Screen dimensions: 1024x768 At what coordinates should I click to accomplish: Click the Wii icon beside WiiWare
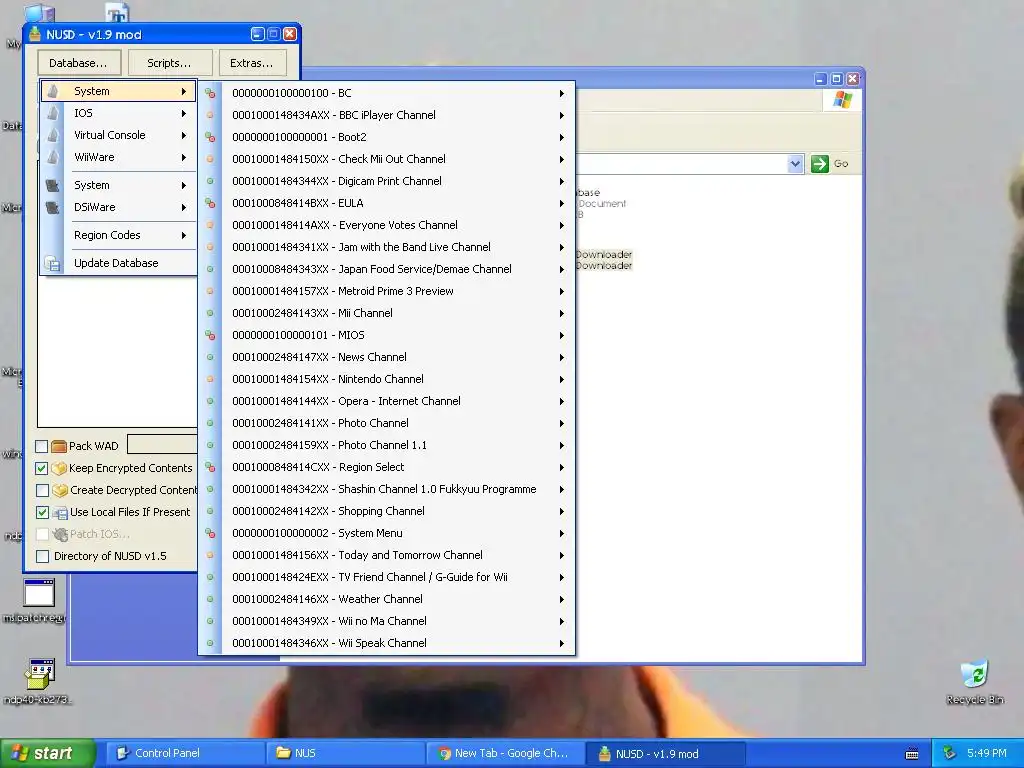click(x=53, y=157)
